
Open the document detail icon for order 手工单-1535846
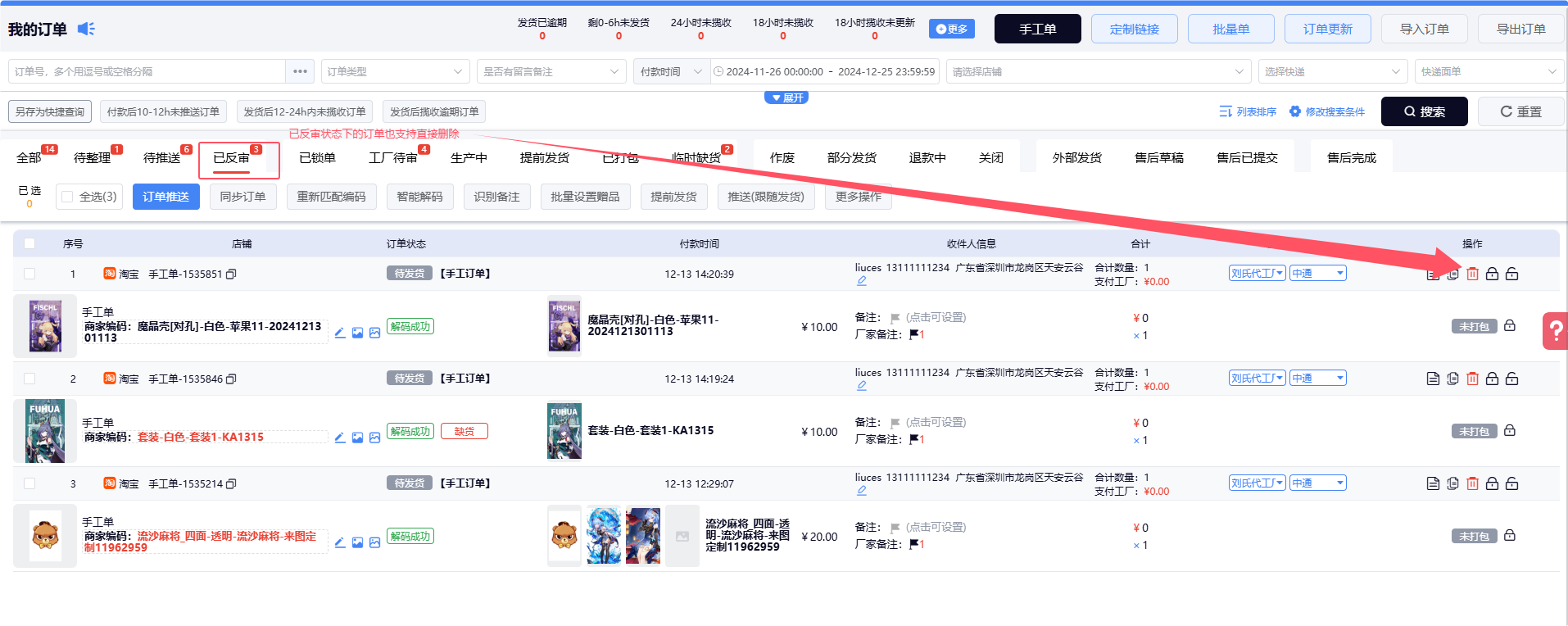click(1433, 379)
